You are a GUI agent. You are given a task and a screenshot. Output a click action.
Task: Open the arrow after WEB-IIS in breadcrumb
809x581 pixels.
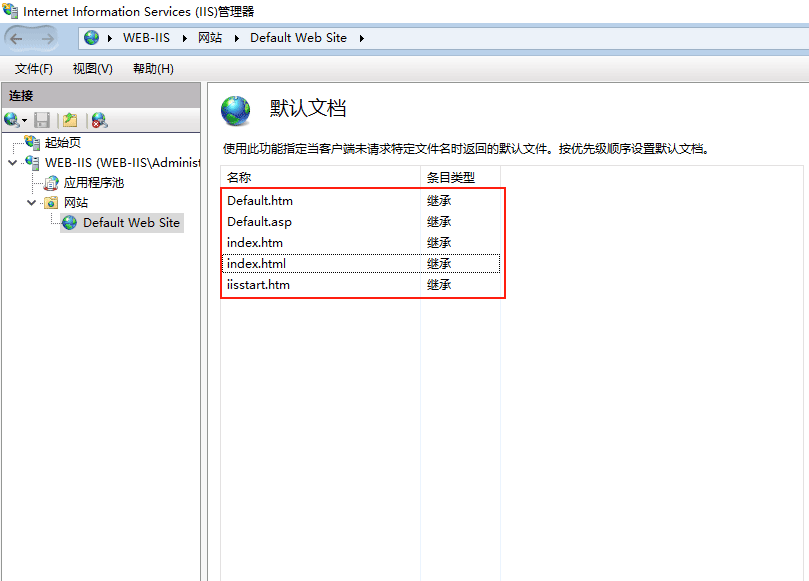click(x=184, y=38)
